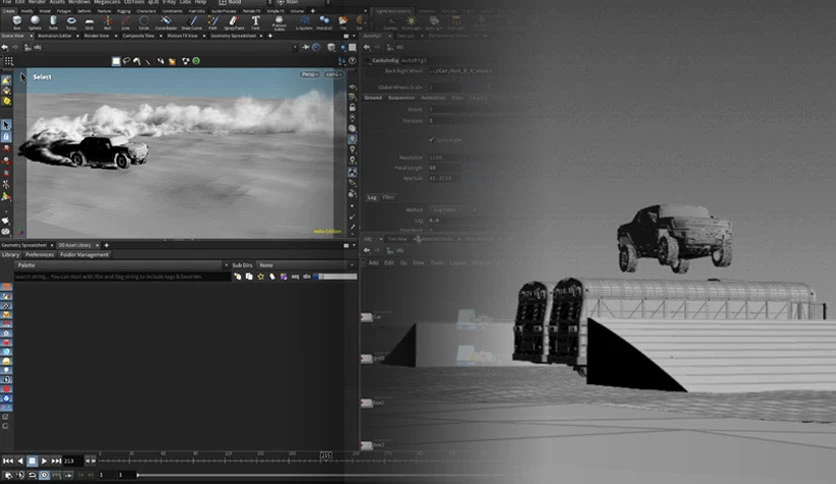836x484 pixels.
Task: Switch to the Modify shelf tab
Action: click(27, 11)
